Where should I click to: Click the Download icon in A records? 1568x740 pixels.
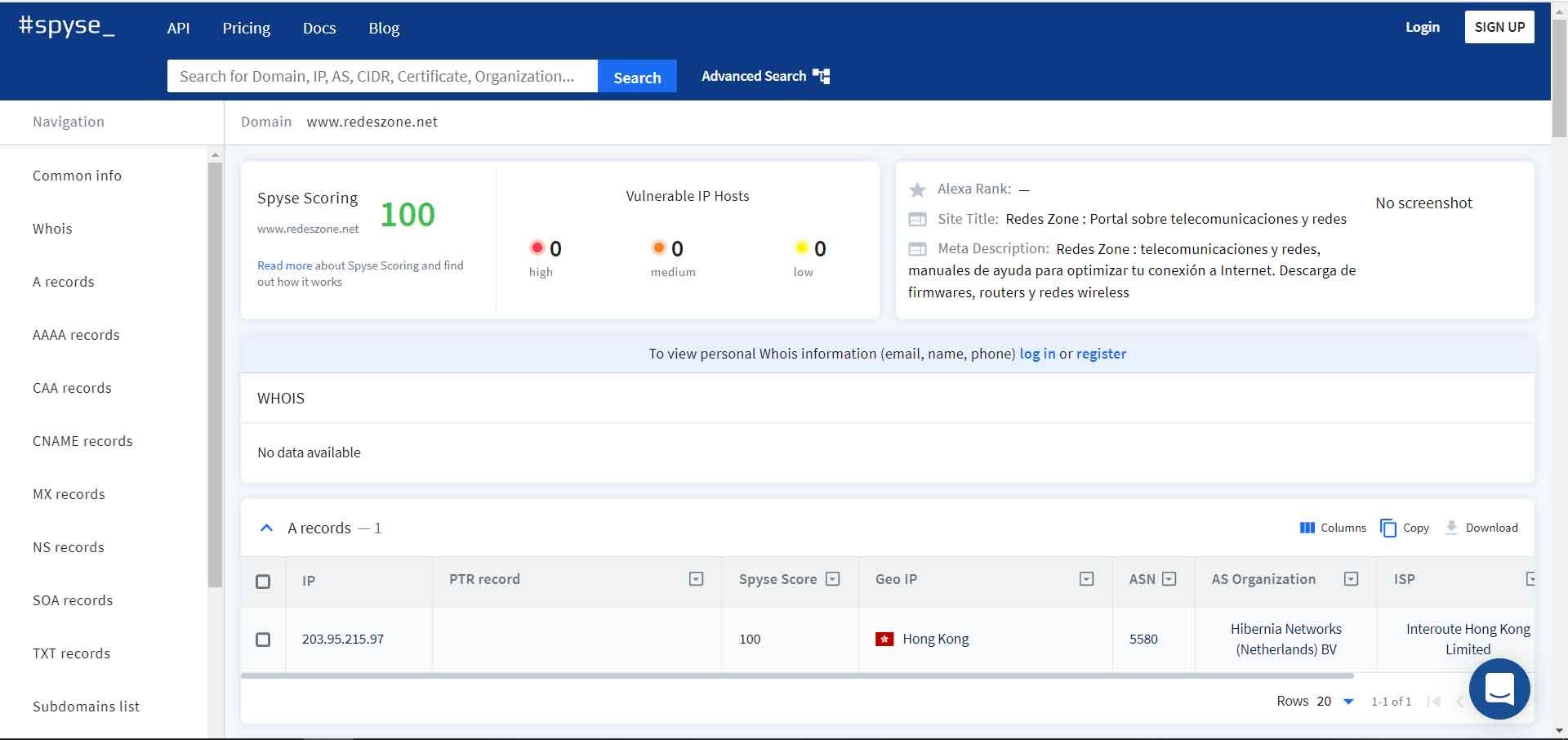pyautogui.click(x=1451, y=528)
